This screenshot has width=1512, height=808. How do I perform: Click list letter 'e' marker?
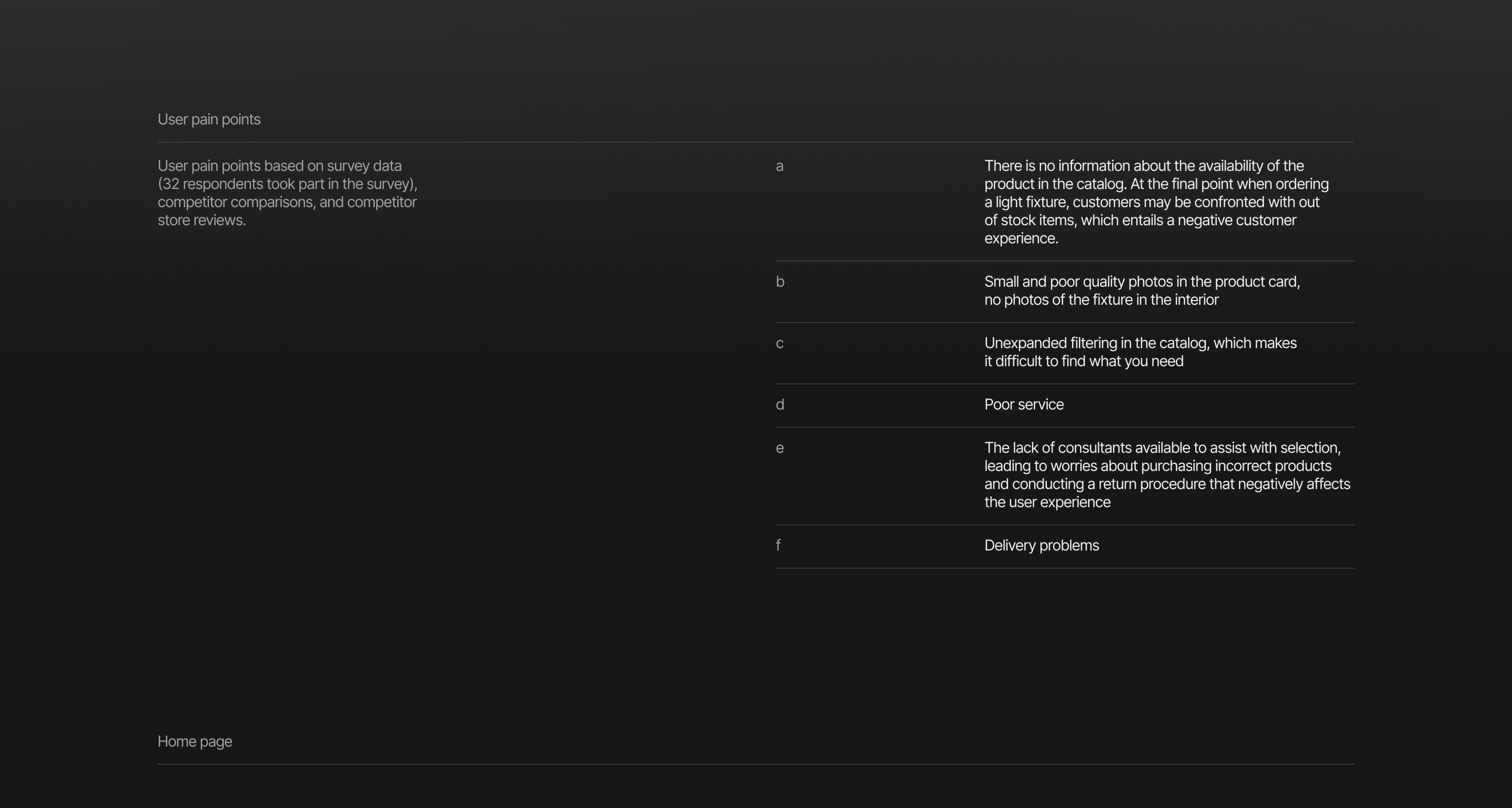780,448
